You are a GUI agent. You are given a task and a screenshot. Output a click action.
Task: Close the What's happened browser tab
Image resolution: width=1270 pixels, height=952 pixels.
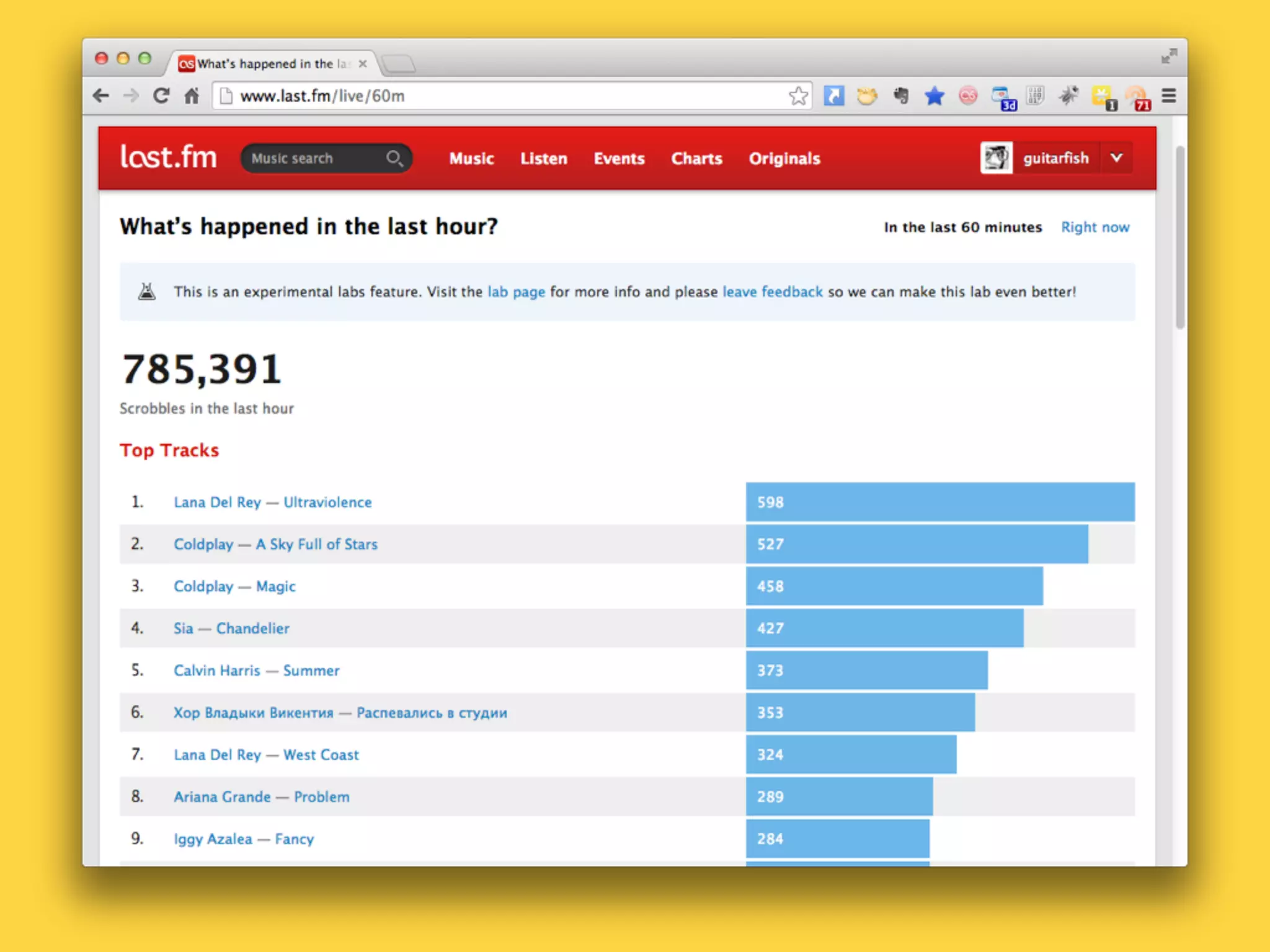click(x=363, y=64)
